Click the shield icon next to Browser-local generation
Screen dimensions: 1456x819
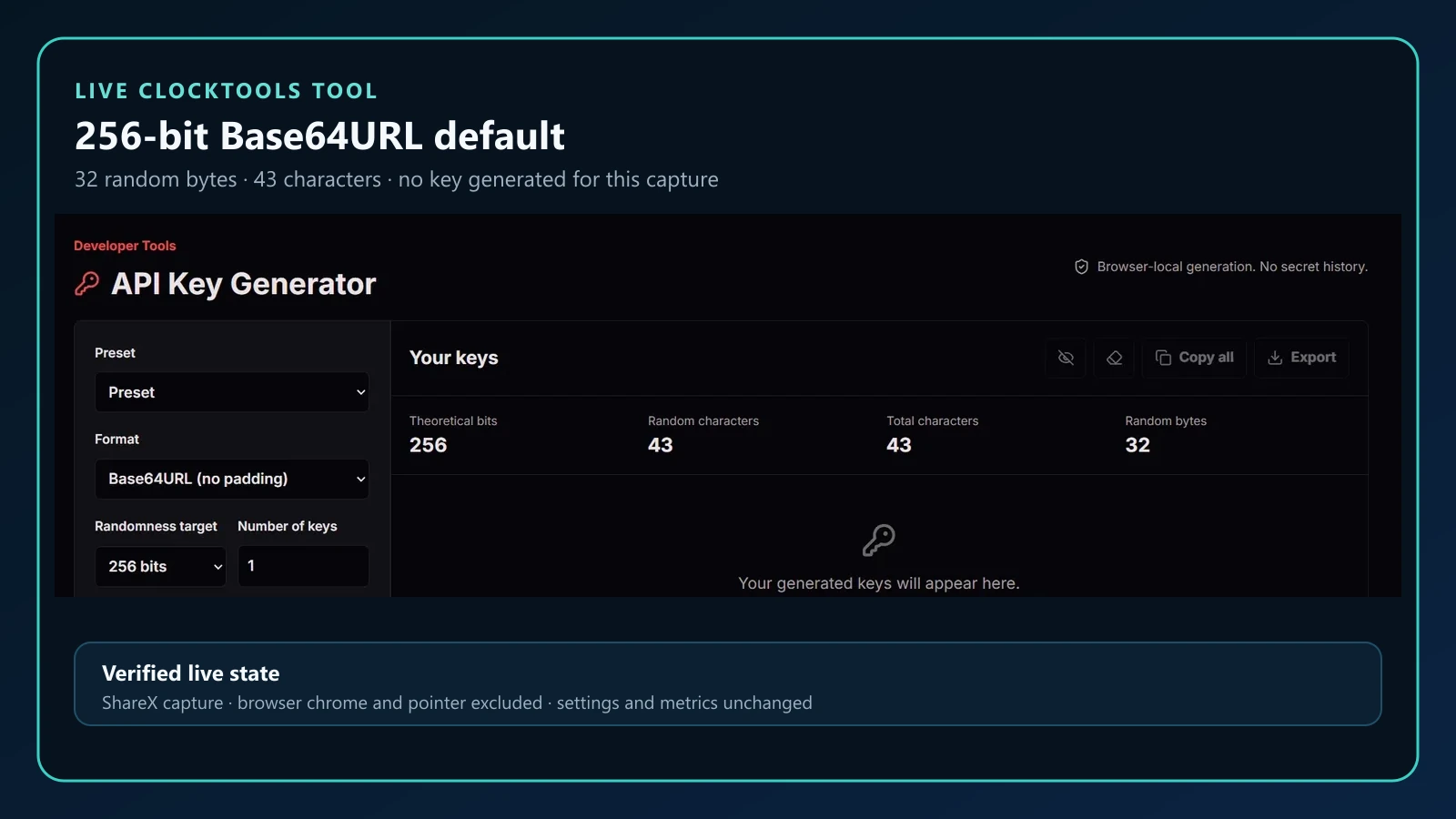(1081, 267)
